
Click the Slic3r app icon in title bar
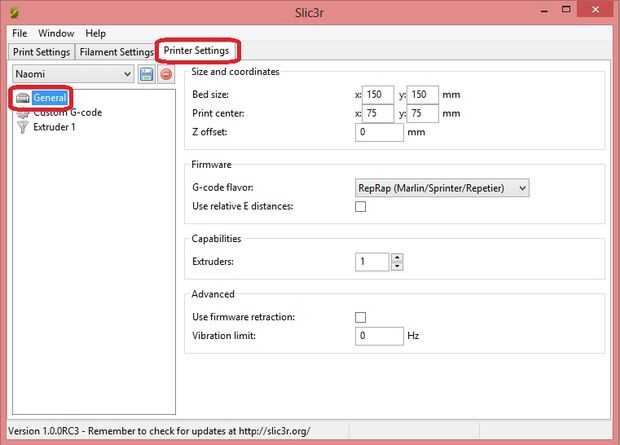(x=14, y=12)
